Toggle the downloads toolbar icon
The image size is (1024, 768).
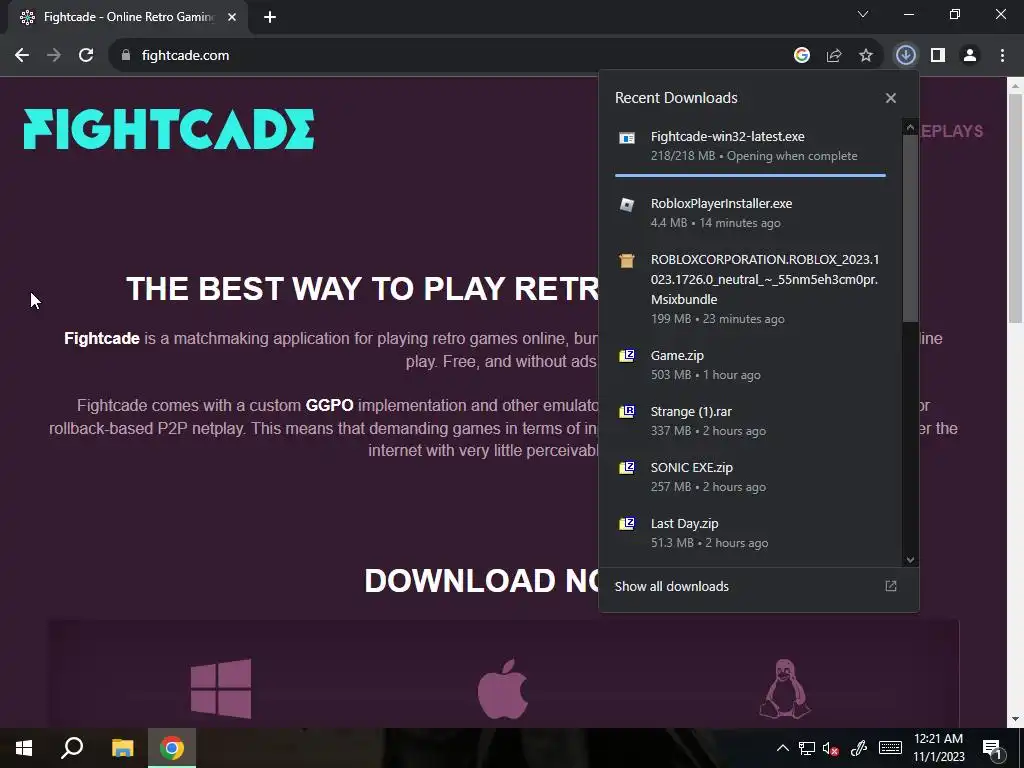click(905, 56)
